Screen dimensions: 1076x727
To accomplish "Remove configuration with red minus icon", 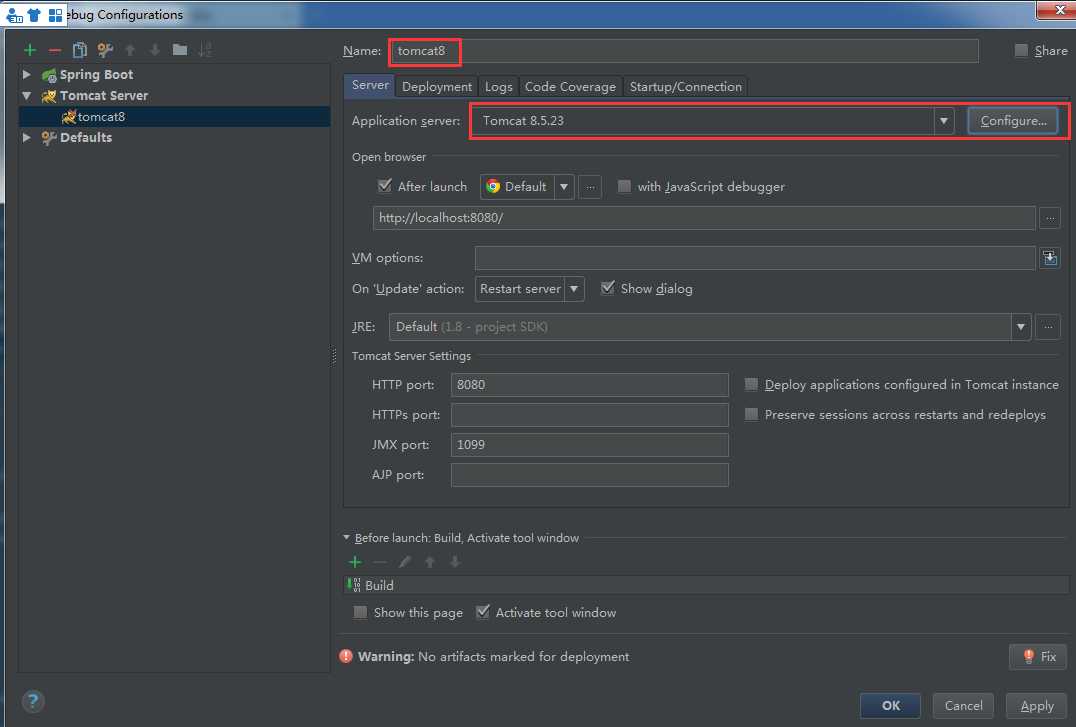I will click(x=55, y=49).
